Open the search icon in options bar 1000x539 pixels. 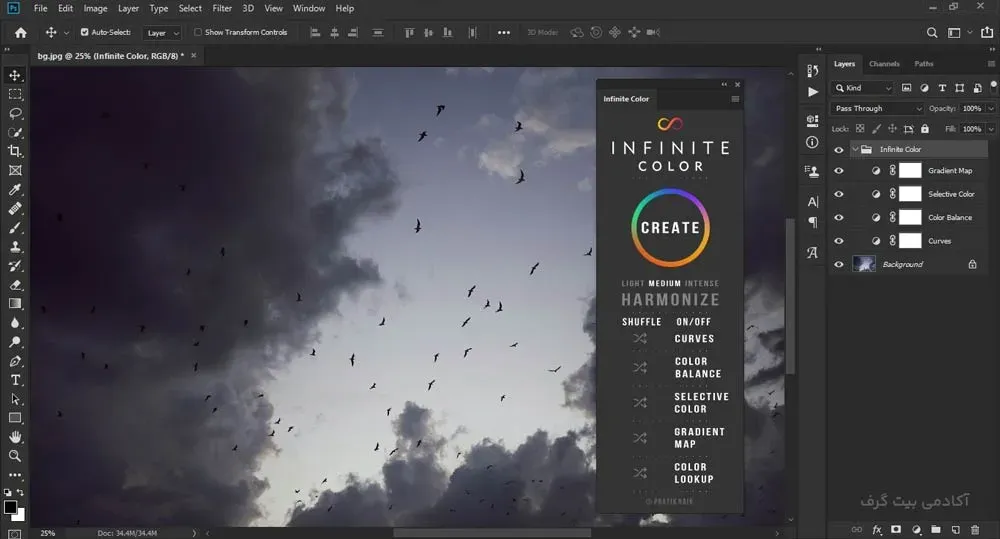(x=932, y=33)
